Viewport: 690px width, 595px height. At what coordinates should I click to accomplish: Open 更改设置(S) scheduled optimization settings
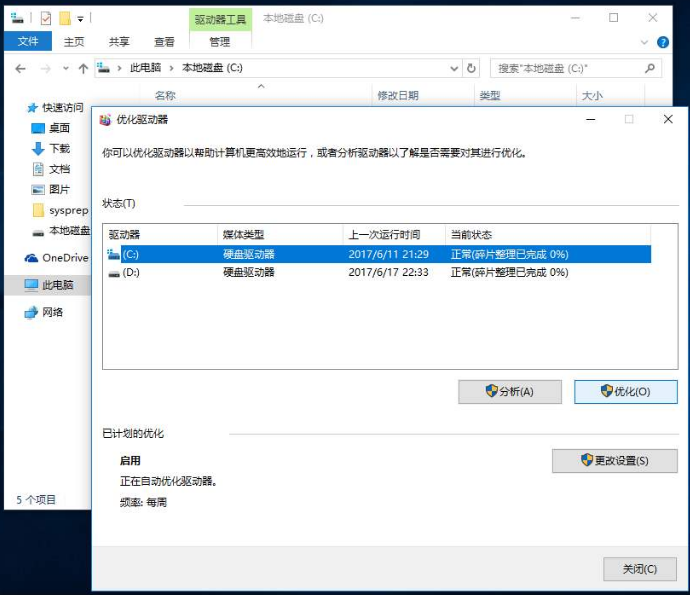[x=614, y=461]
